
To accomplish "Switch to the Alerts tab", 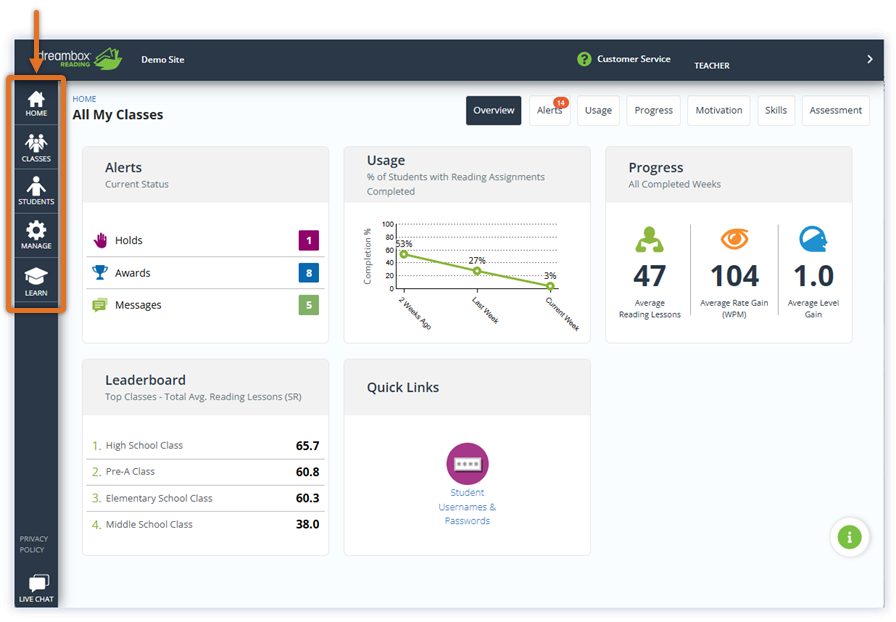I will (550, 110).
